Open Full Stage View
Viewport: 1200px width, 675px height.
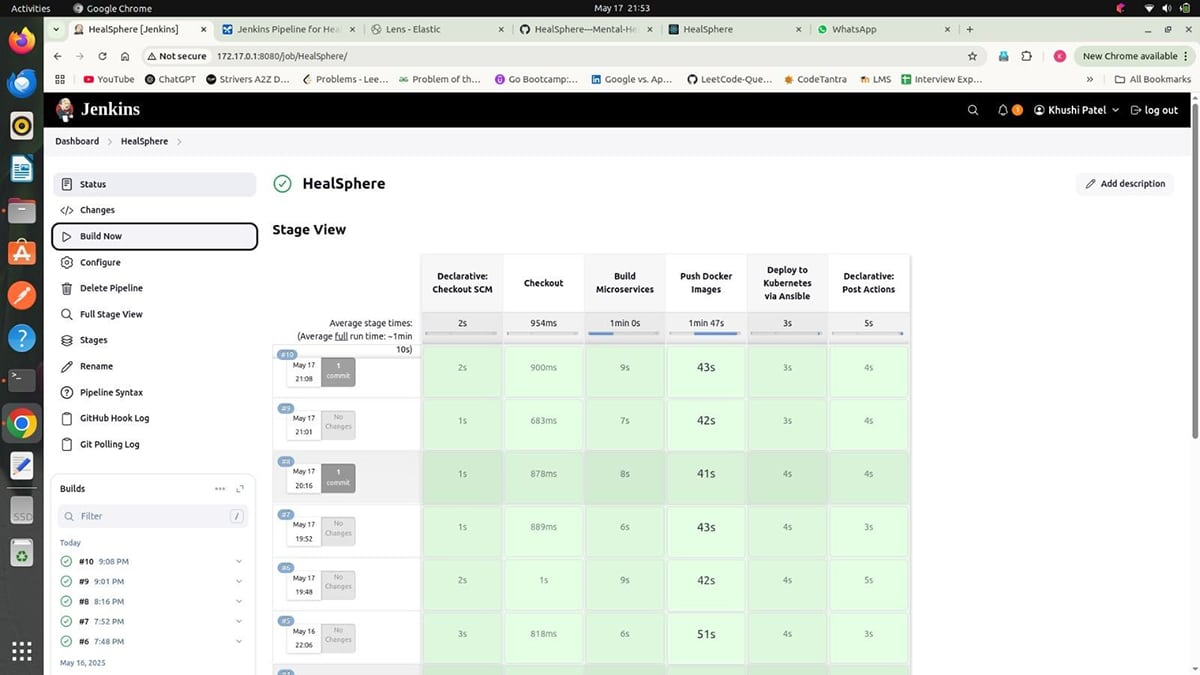coord(113,314)
